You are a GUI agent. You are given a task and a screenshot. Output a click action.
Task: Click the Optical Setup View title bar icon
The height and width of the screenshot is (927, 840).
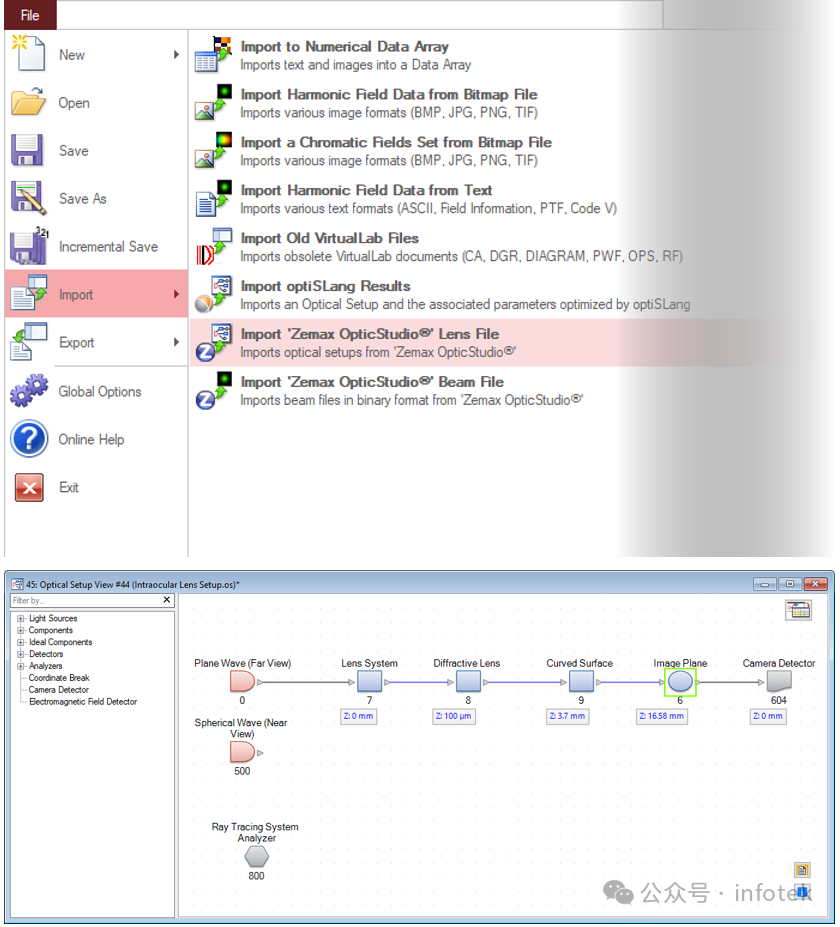(17, 584)
